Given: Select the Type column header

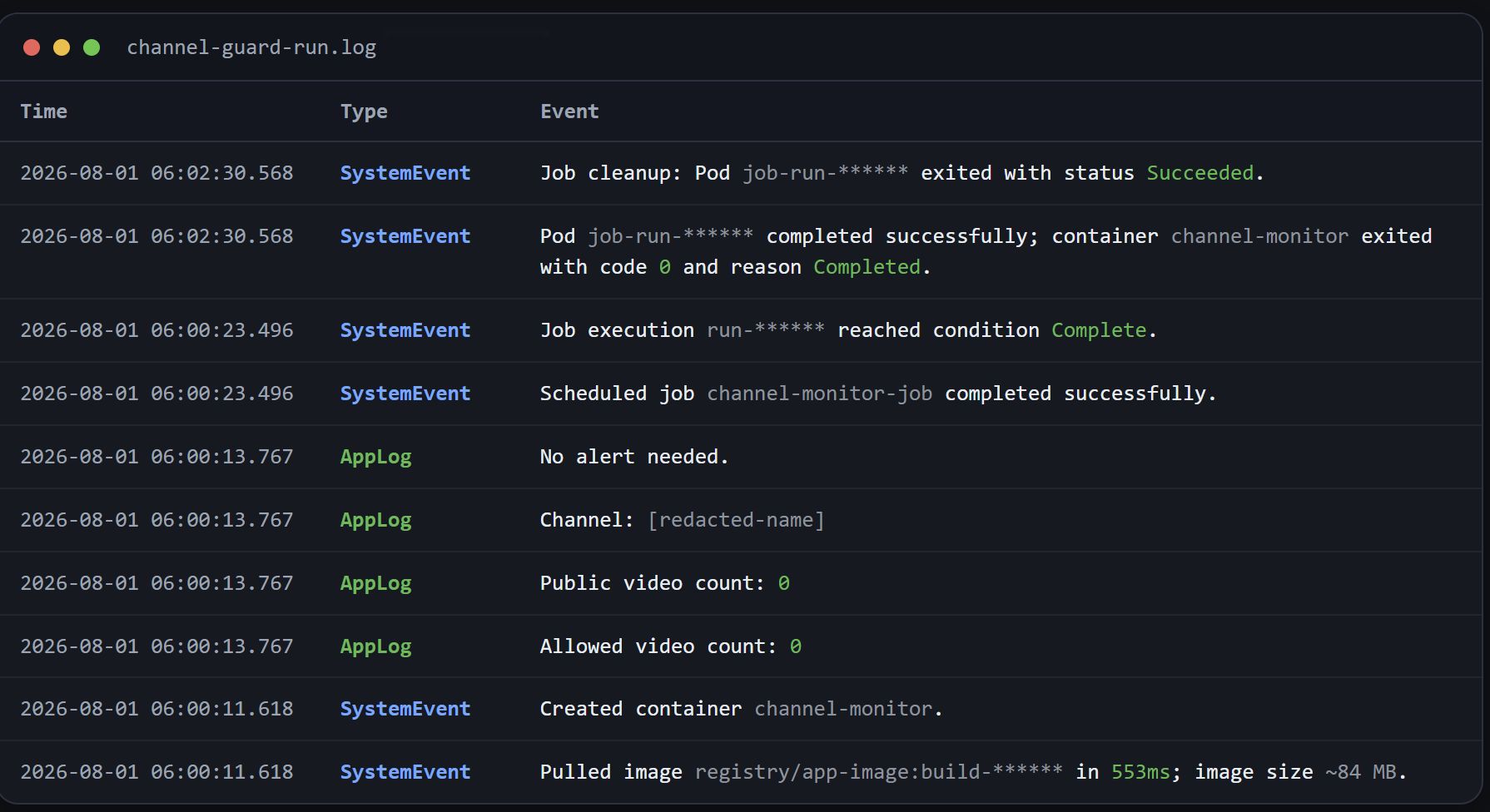Looking at the screenshot, I should pyautogui.click(x=364, y=111).
